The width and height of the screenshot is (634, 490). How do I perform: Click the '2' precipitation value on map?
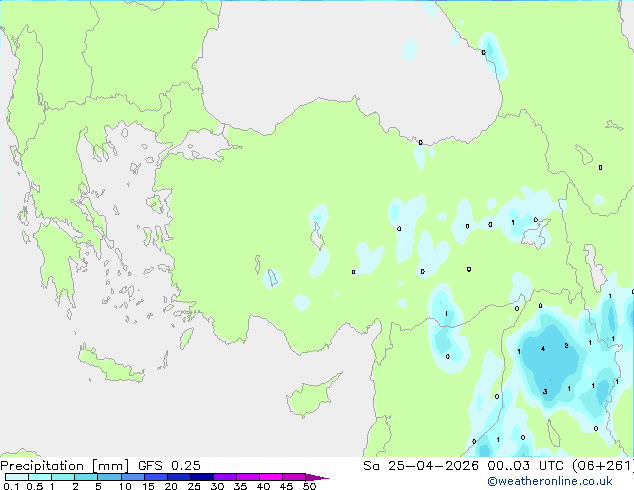click(566, 346)
